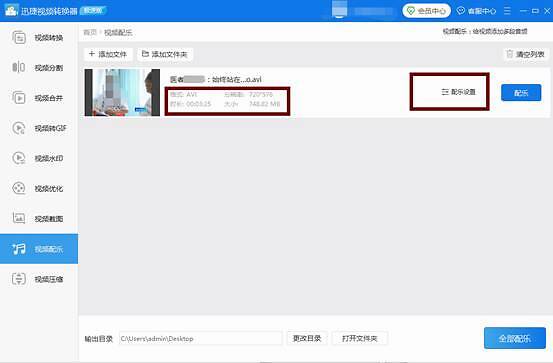Click the 添加文件 add file button

click(x=108, y=54)
